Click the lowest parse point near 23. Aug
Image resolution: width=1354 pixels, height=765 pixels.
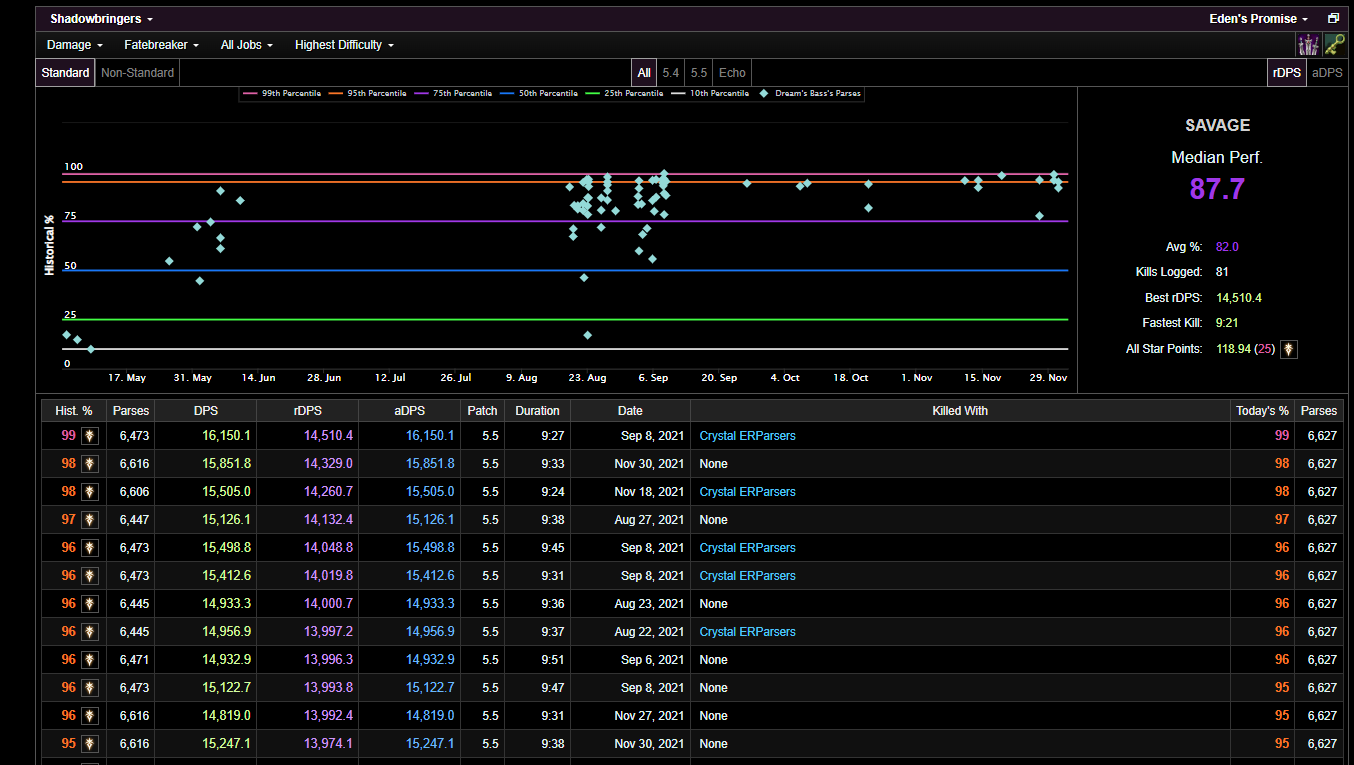click(x=588, y=335)
